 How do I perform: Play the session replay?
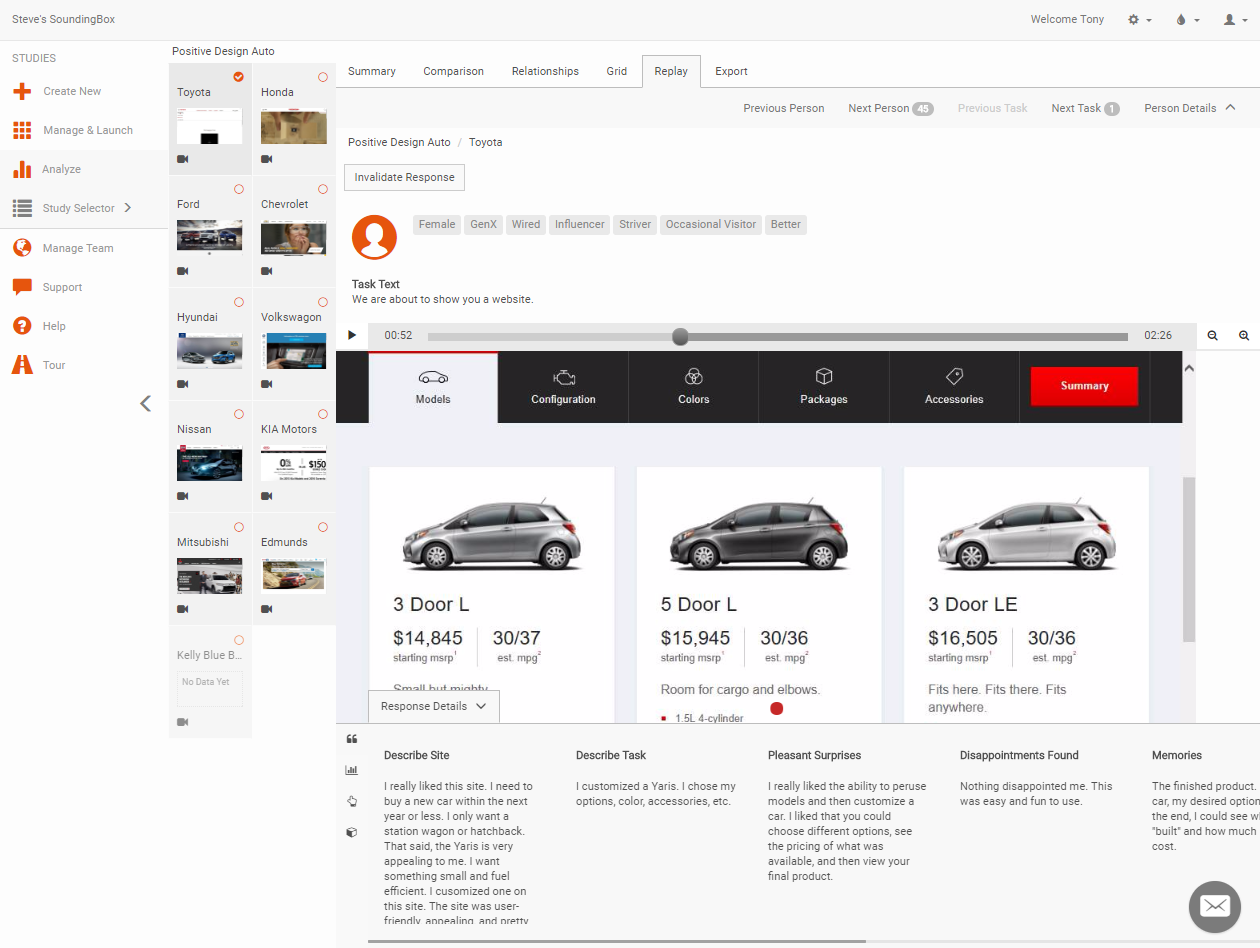[x=352, y=336]
